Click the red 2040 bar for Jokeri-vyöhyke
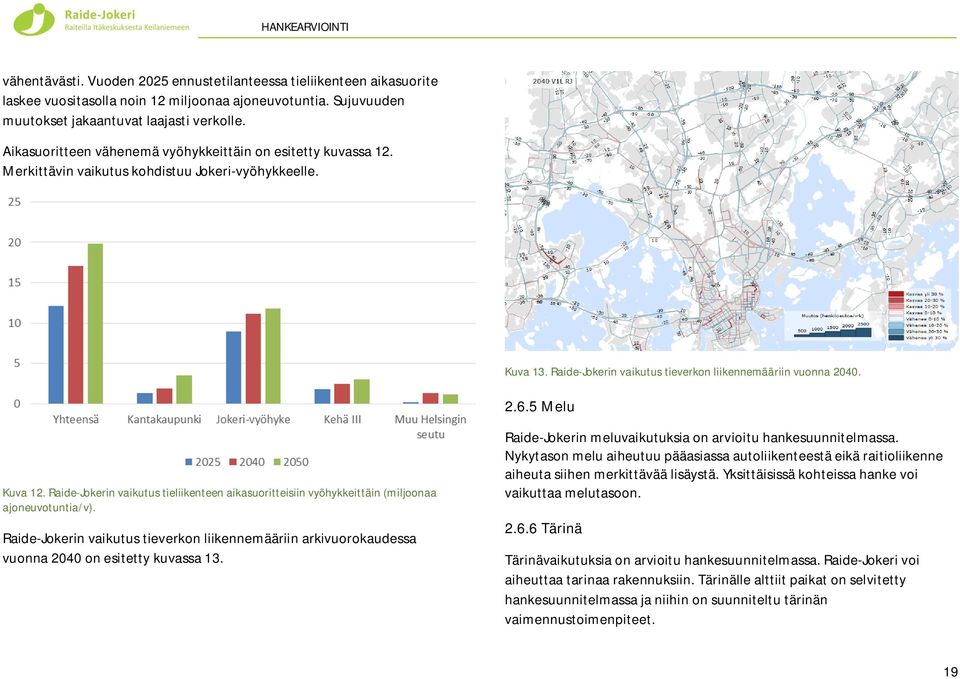This screenshot has width=960, height=679. (253, 359)
